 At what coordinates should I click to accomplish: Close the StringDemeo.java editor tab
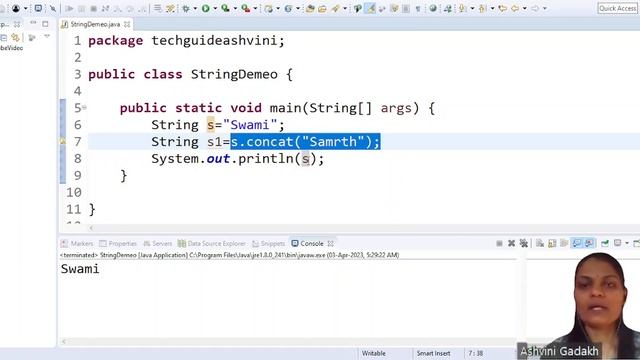(127, 24)
